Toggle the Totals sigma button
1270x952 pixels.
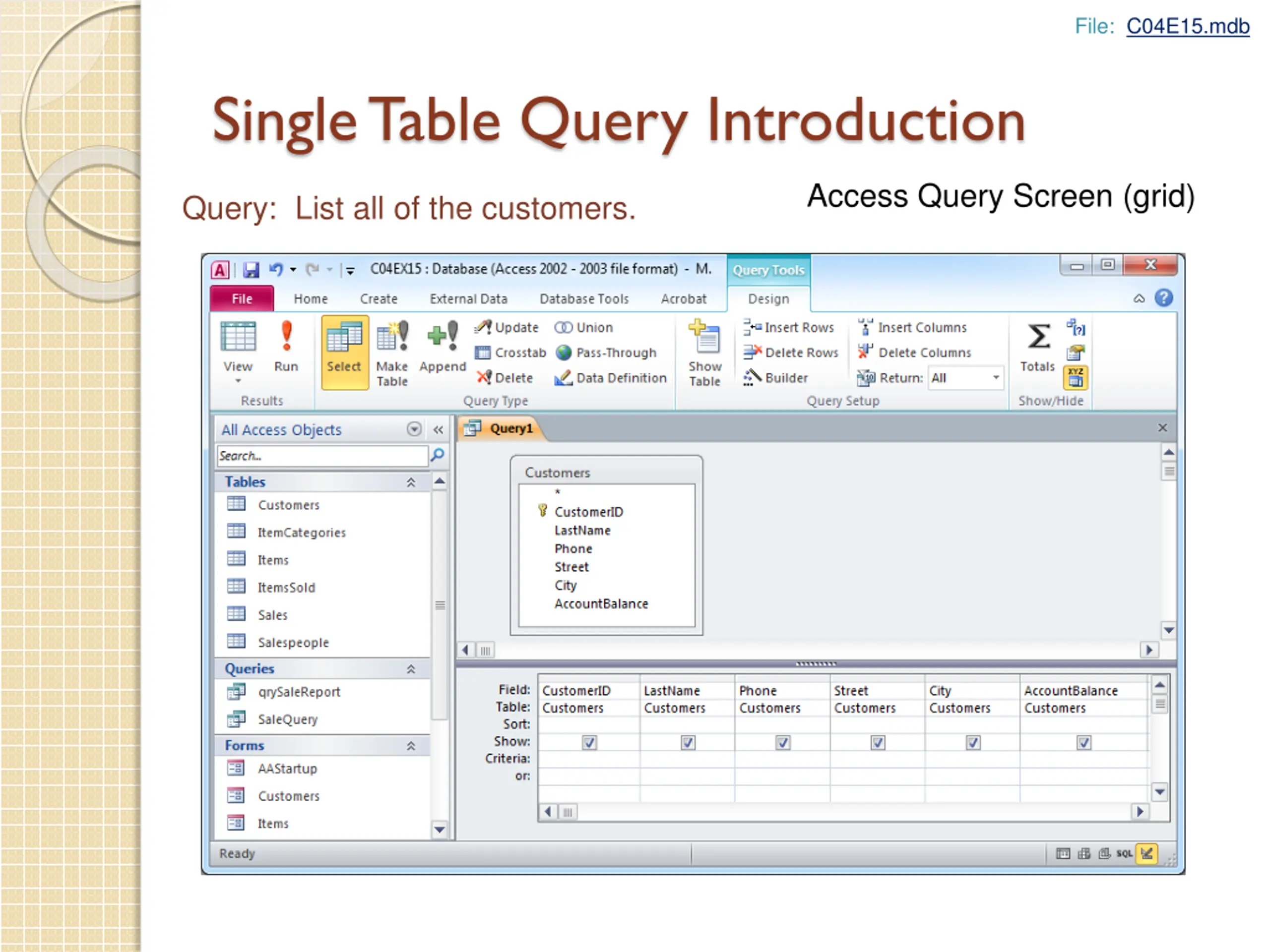[1038, 347]
